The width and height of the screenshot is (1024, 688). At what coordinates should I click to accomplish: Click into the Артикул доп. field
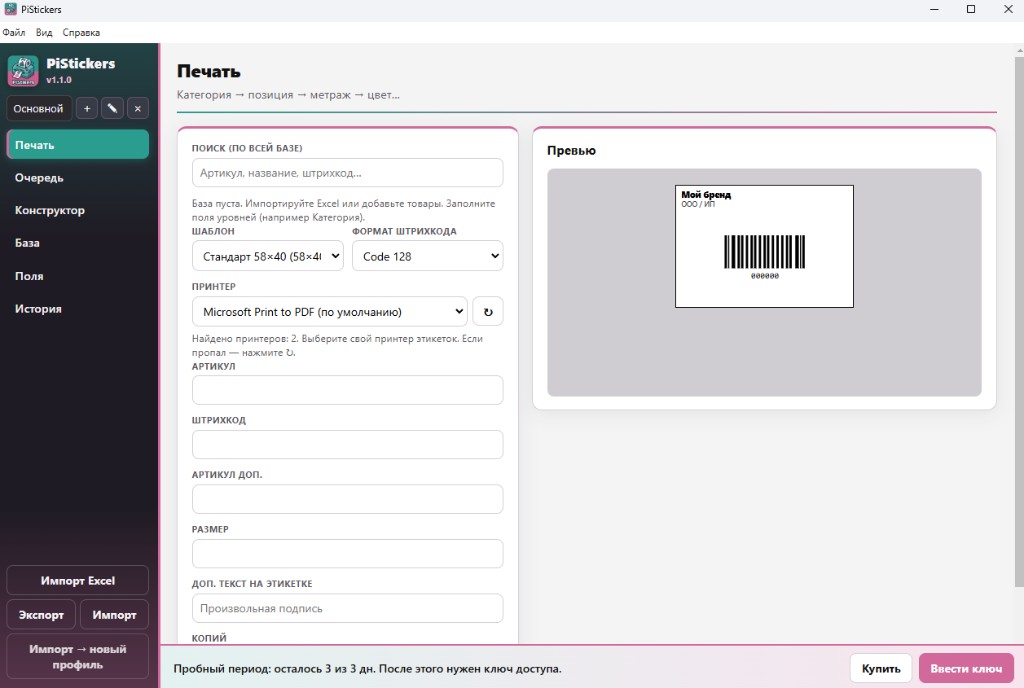tap(347, 499)
